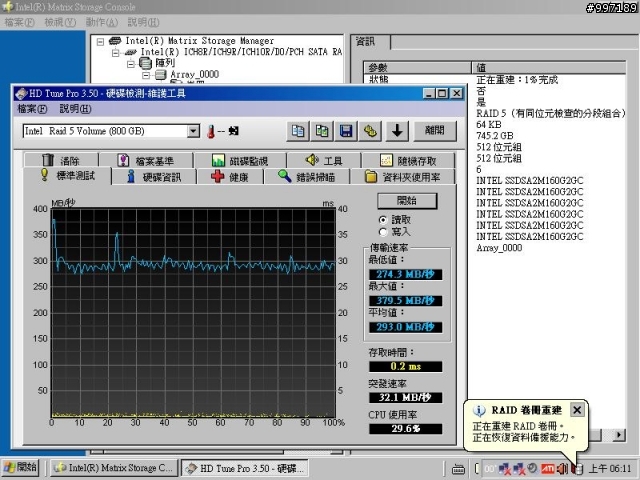
Task: Collapse Intel Matrix Storage Manager root node
Action: click(x=100, y=41)
